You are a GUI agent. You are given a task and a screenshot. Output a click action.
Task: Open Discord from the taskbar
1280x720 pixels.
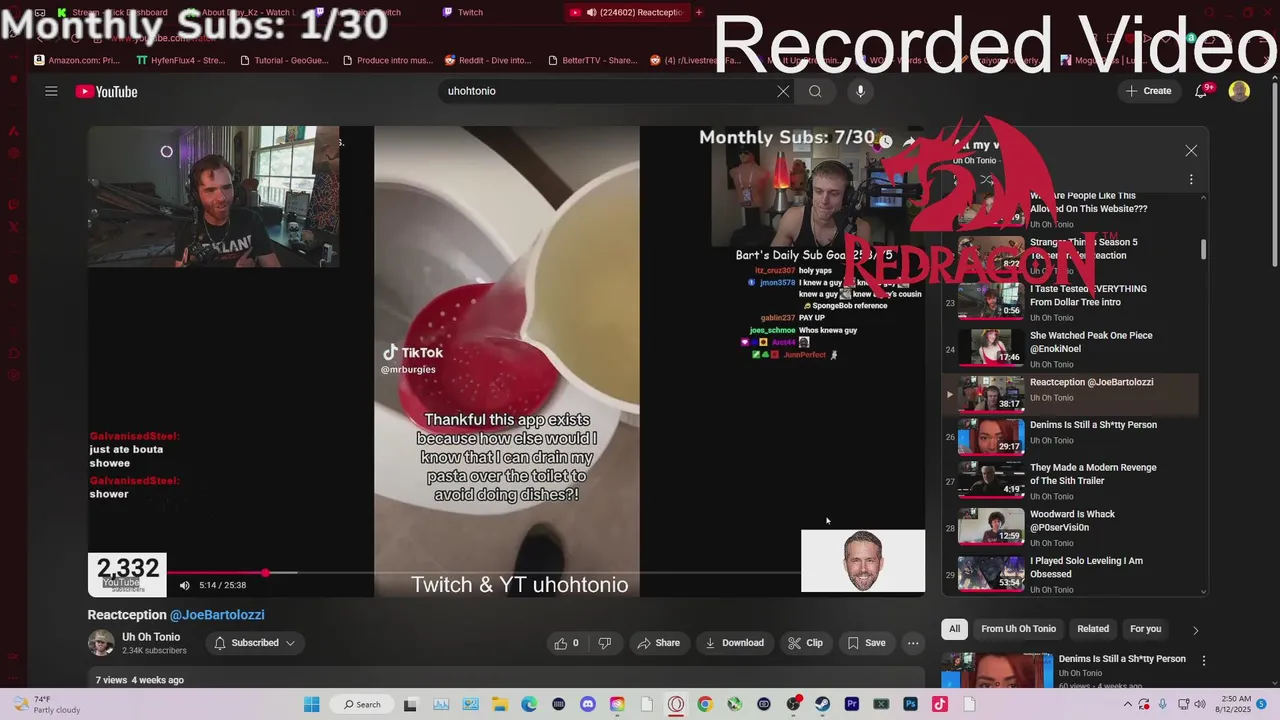tap(587, 704)
